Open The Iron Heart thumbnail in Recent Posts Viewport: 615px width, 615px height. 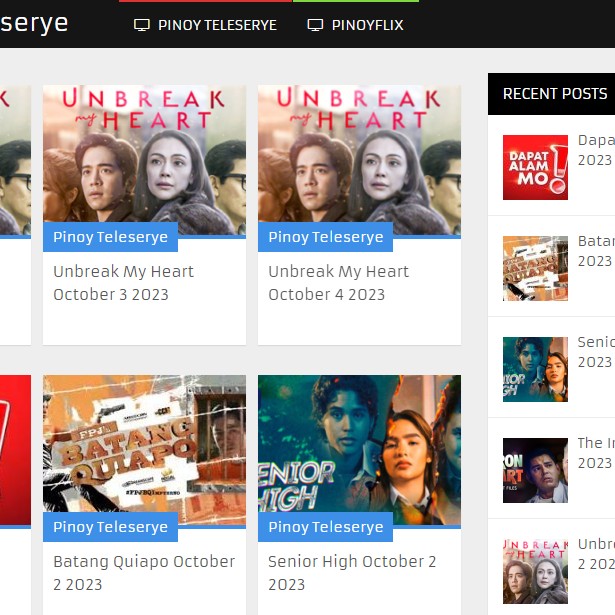coord(535,470)
